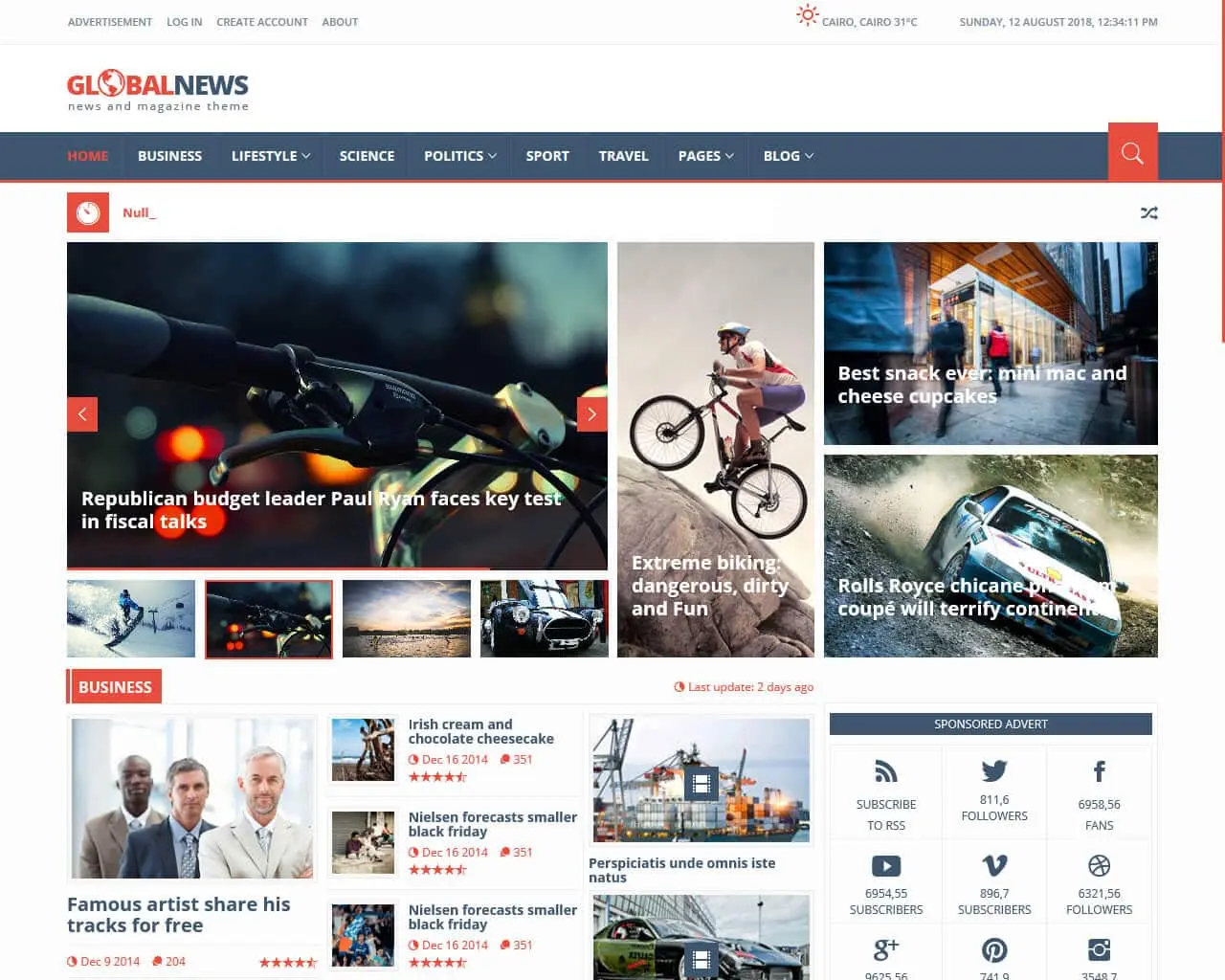Open the Rolls Royce chicane article
This screenshot has height=980, width=1225.
[991, 556]
